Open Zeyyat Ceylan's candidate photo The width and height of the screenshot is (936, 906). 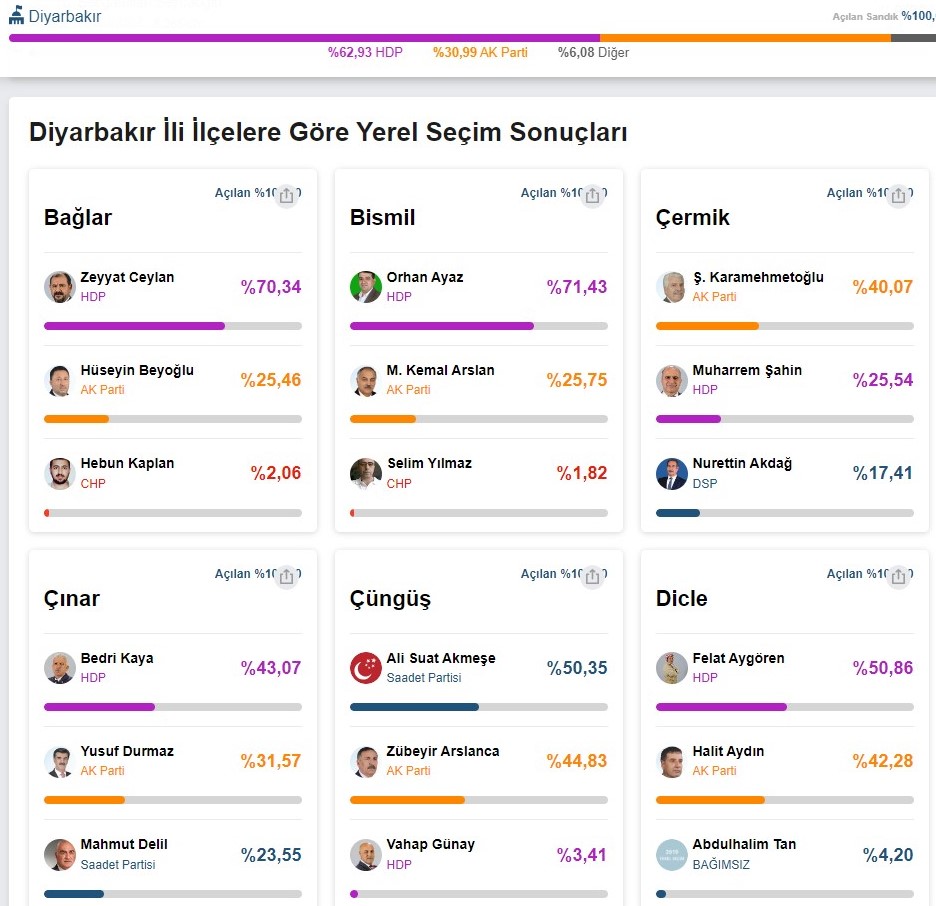pos(60,287)
